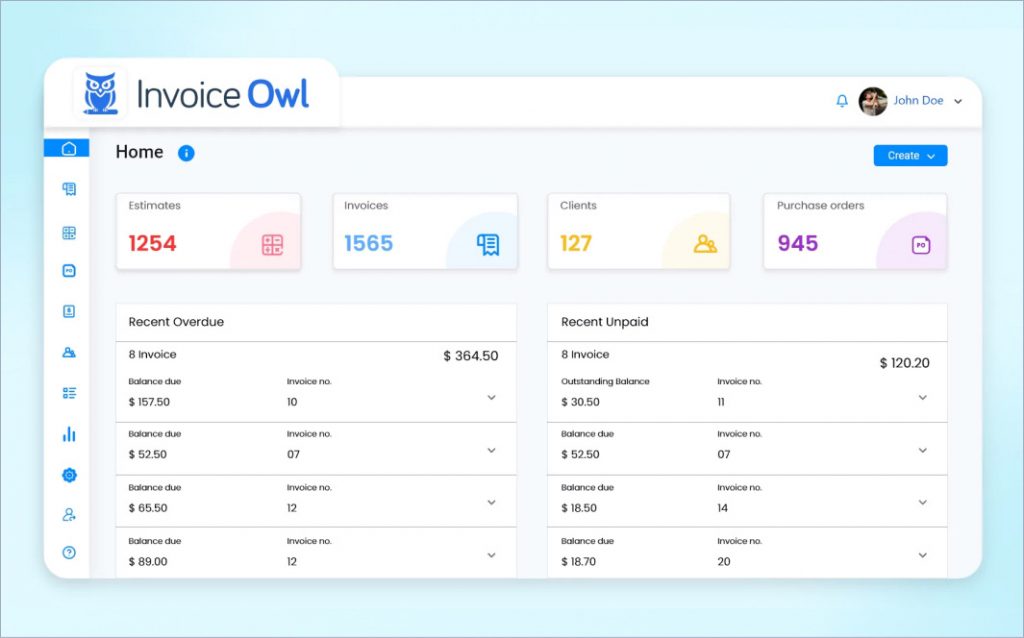This screenshot has height=638, width=1024.
Task: Open Clients from the sidebar people icon
Action: click(x=69, y=352)
